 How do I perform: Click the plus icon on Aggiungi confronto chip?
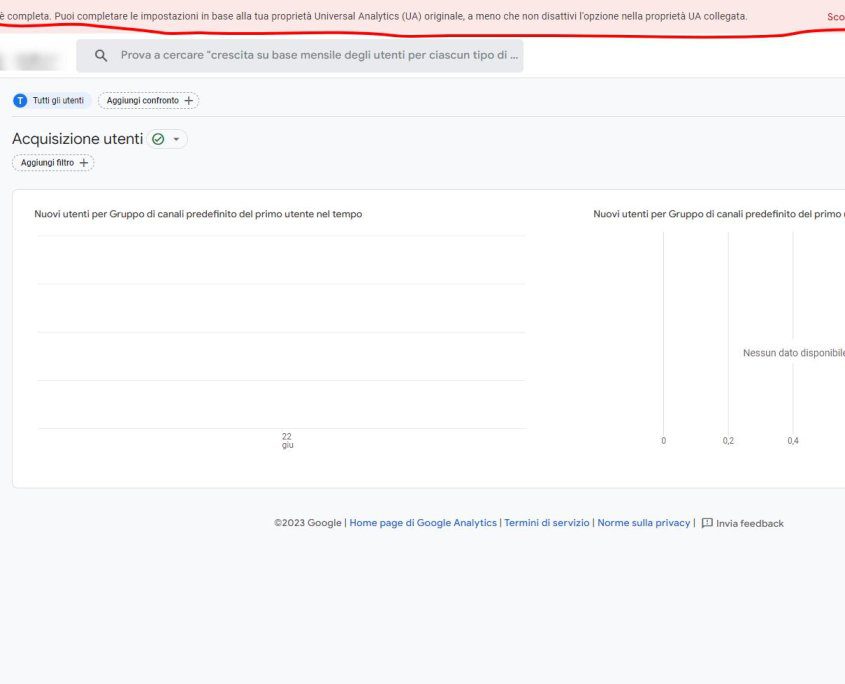(190, 100)
